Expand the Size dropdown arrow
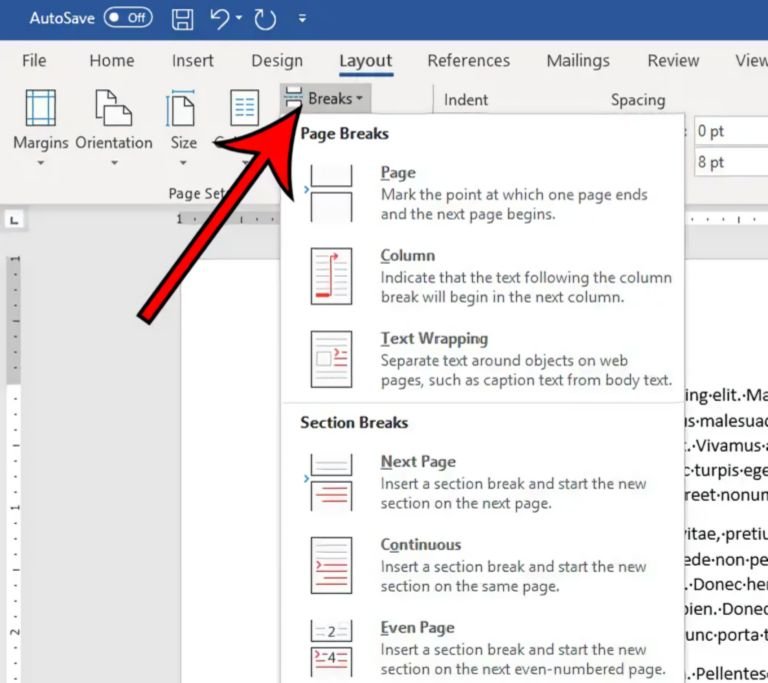The image size is (768, 683). pyautogui.click(x=183, y=163)
